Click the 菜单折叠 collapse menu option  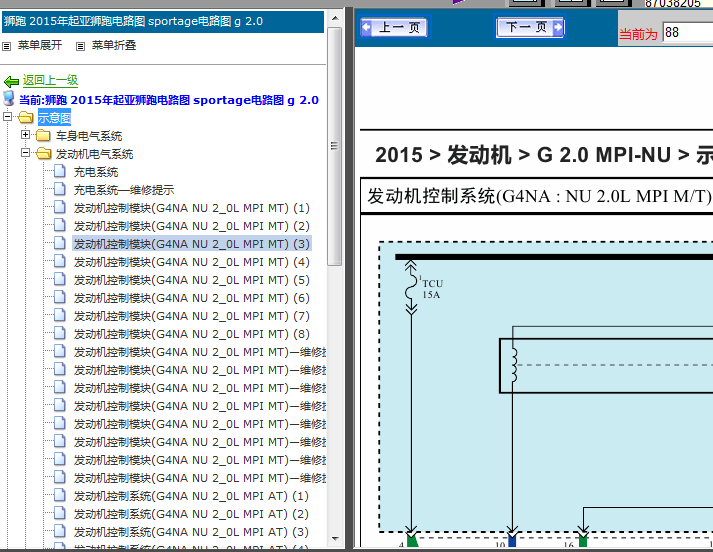coord(114,45)
